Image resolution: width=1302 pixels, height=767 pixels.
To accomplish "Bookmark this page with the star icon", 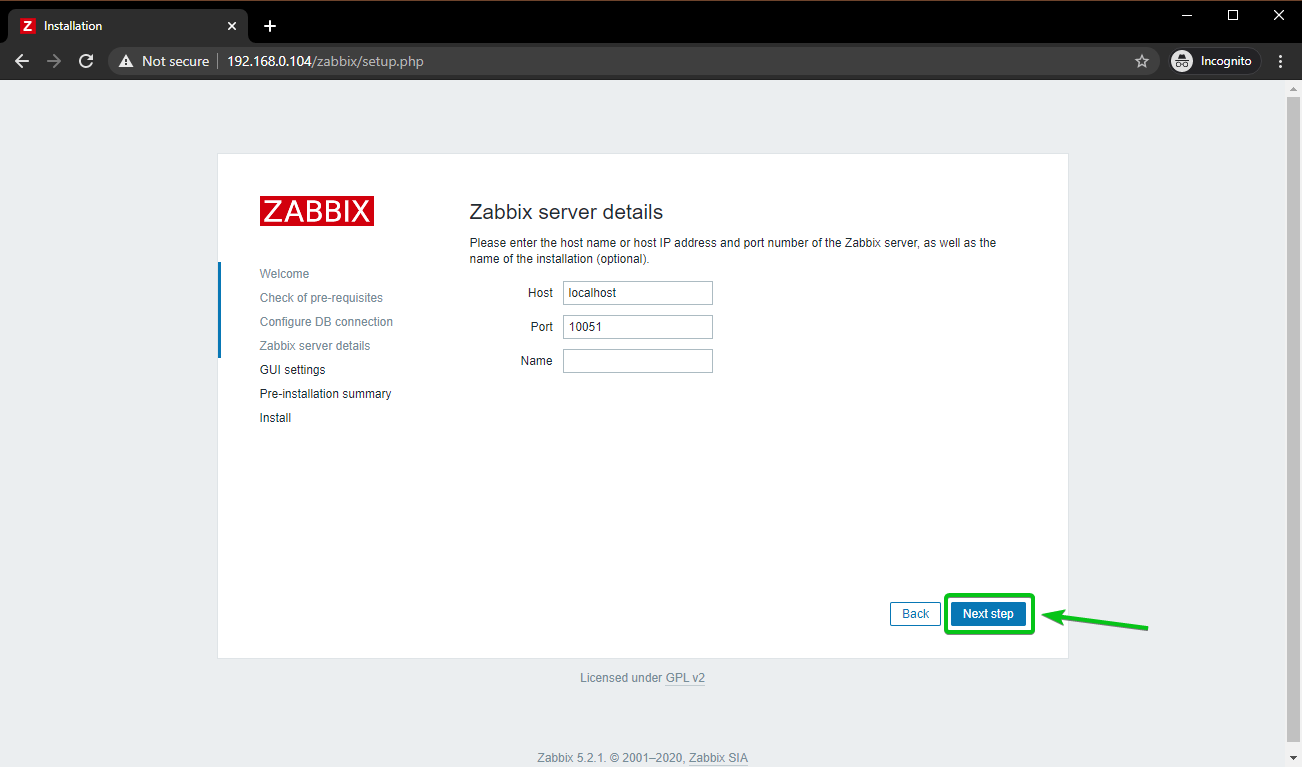I will [1142, 61].
